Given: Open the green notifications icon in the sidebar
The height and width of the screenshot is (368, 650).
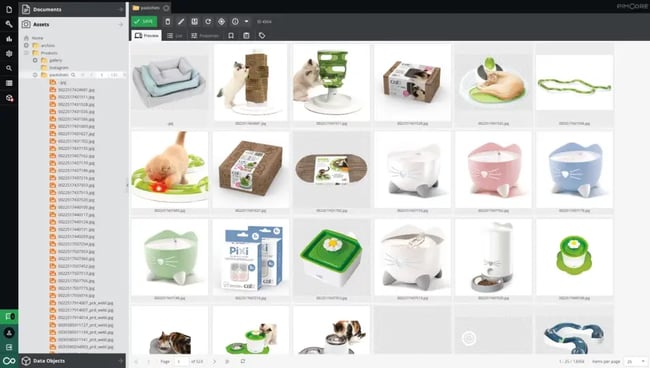Looking at the screenshot, I should (x=9, y=317).
